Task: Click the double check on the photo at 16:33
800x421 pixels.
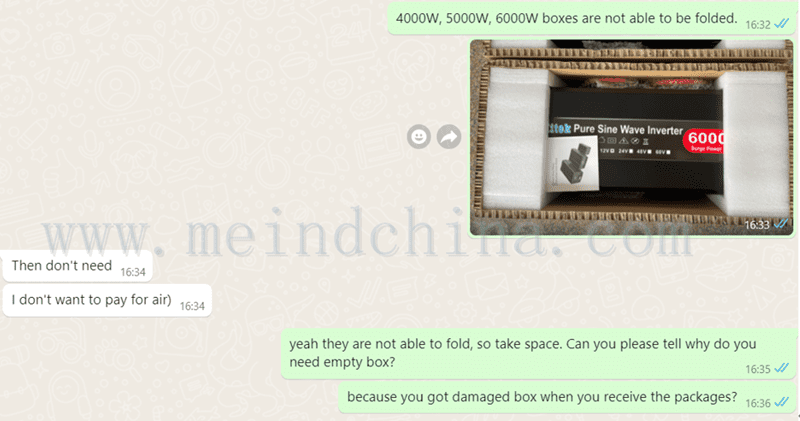Action: [781, 224]
